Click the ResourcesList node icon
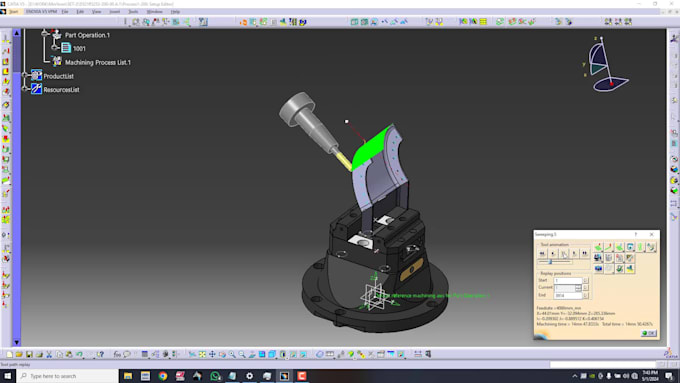 36,89
